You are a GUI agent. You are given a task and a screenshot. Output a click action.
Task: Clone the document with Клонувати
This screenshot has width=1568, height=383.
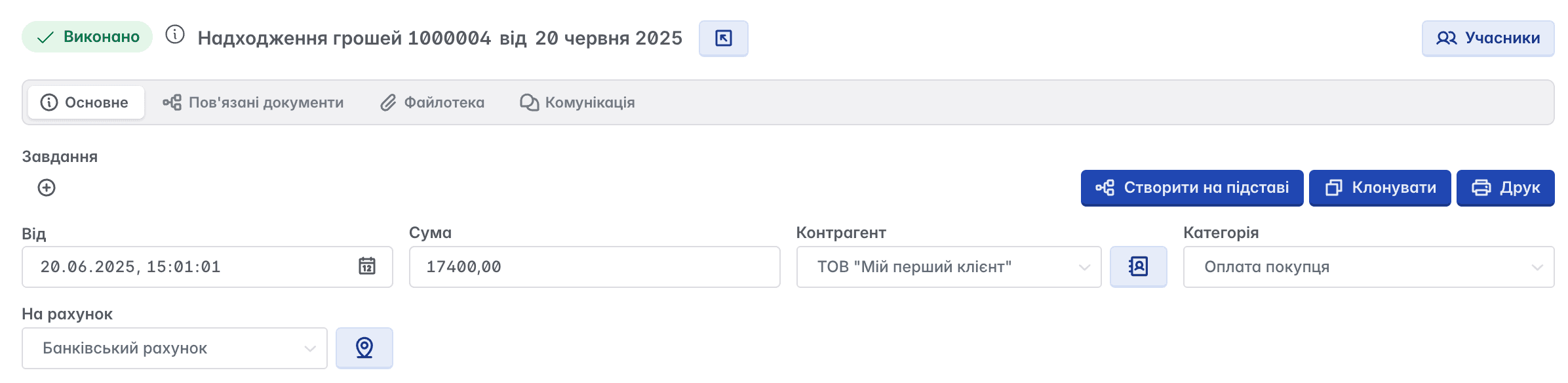tap(1380, 188)
